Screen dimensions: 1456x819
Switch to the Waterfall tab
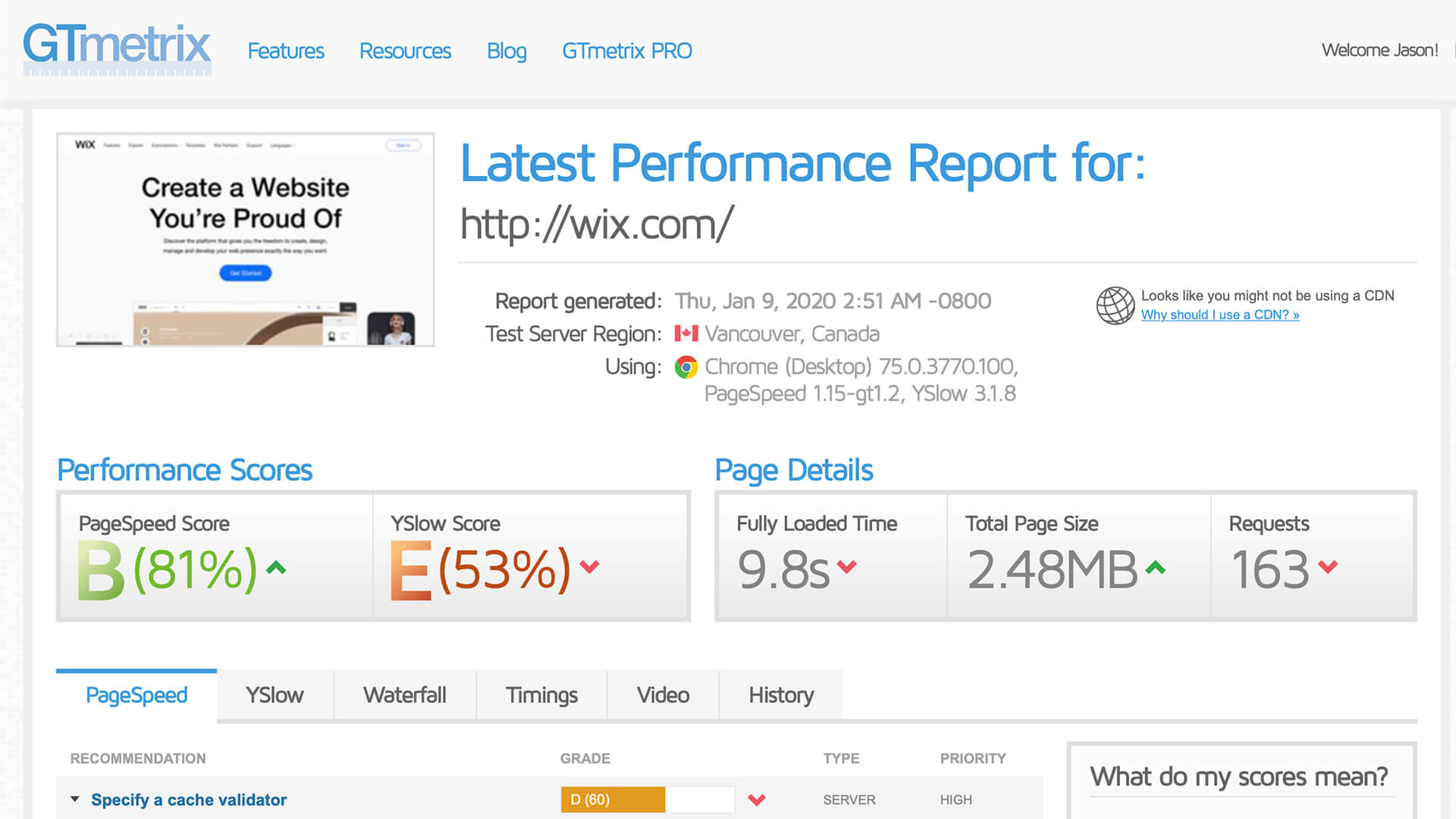(x=405, y=695)
